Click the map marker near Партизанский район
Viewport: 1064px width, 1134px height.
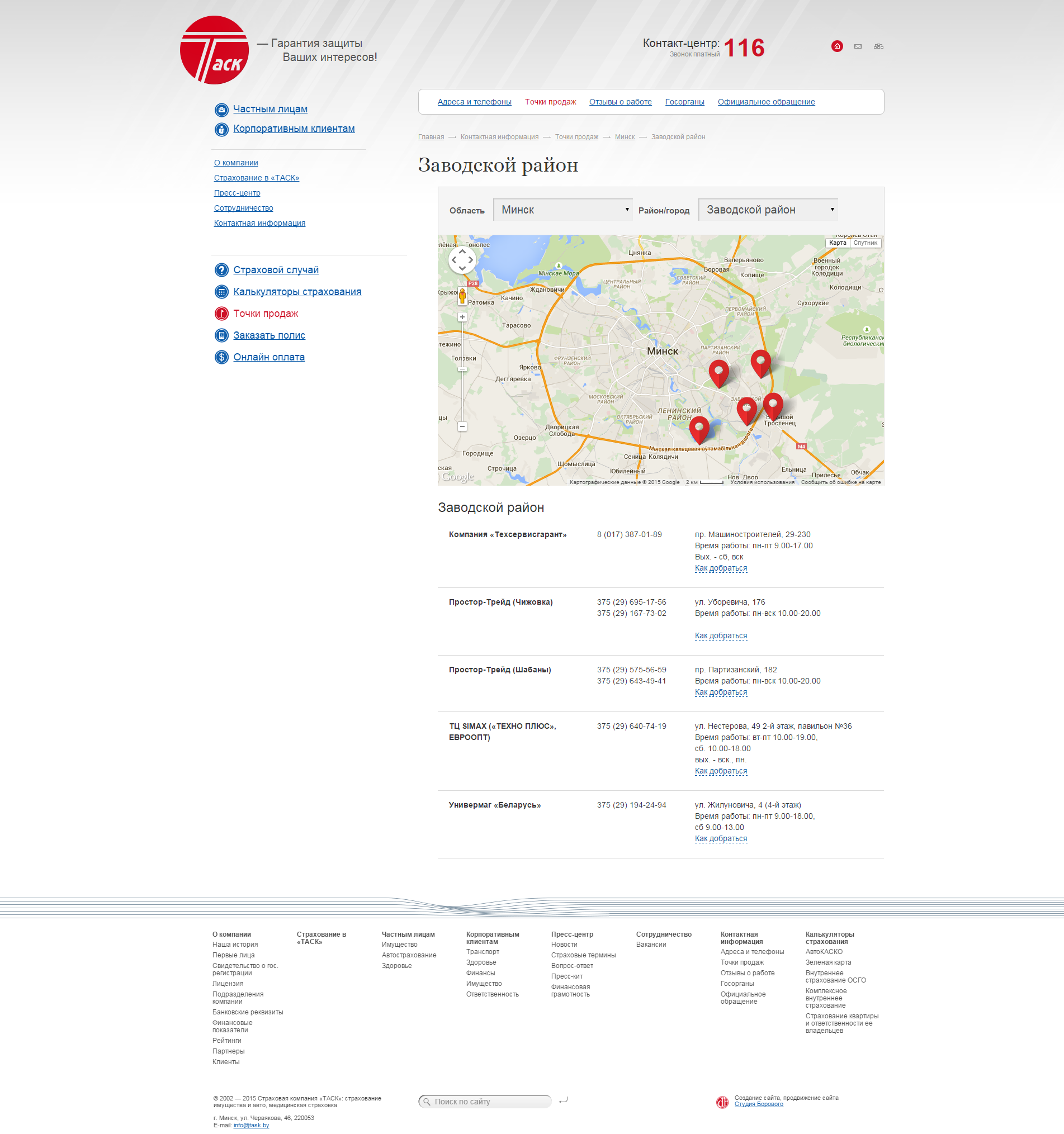[x=719, y=374]
